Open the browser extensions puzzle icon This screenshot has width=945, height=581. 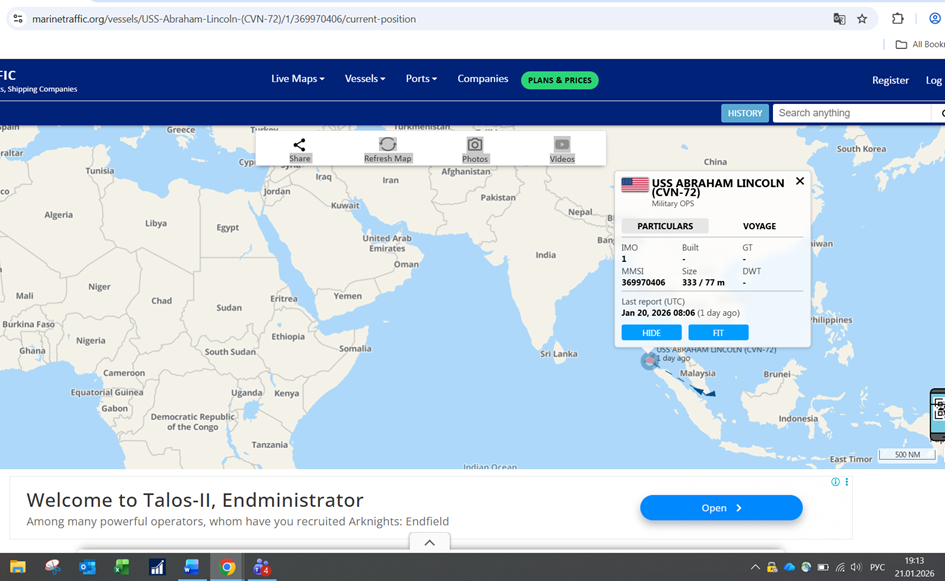click(897, 19)
